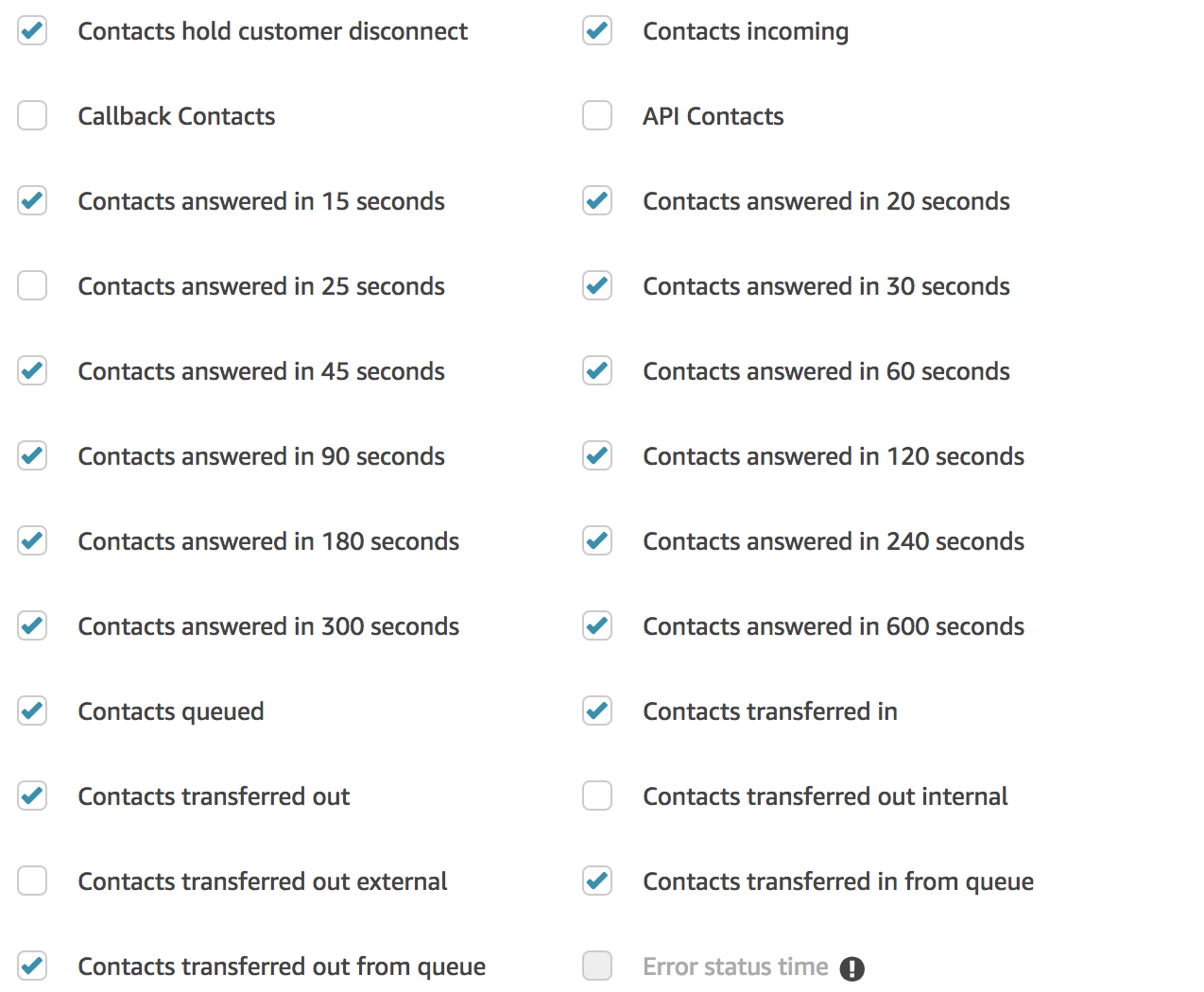
Task: Check Contacts transferred out internal
Action: (597, 795)
